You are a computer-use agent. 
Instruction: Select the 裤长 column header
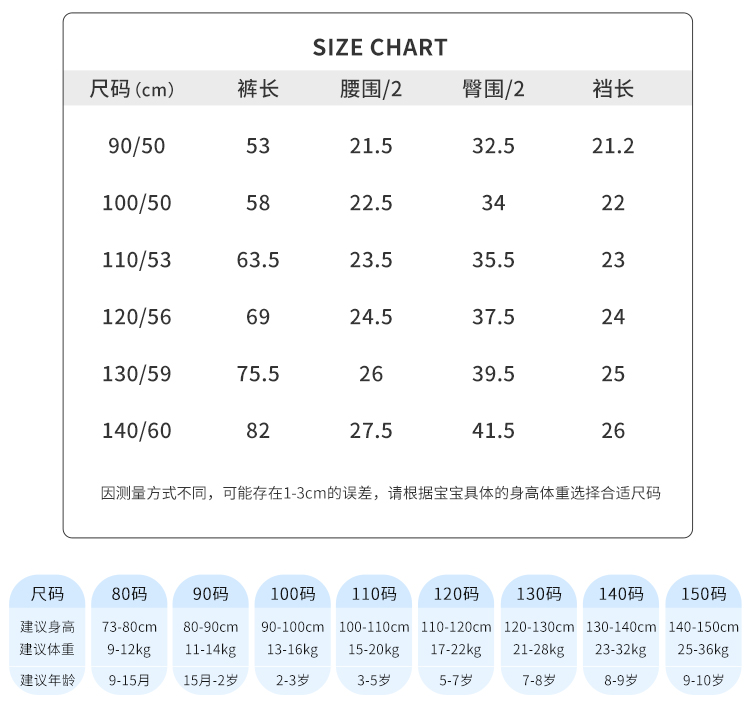[258, 89]
